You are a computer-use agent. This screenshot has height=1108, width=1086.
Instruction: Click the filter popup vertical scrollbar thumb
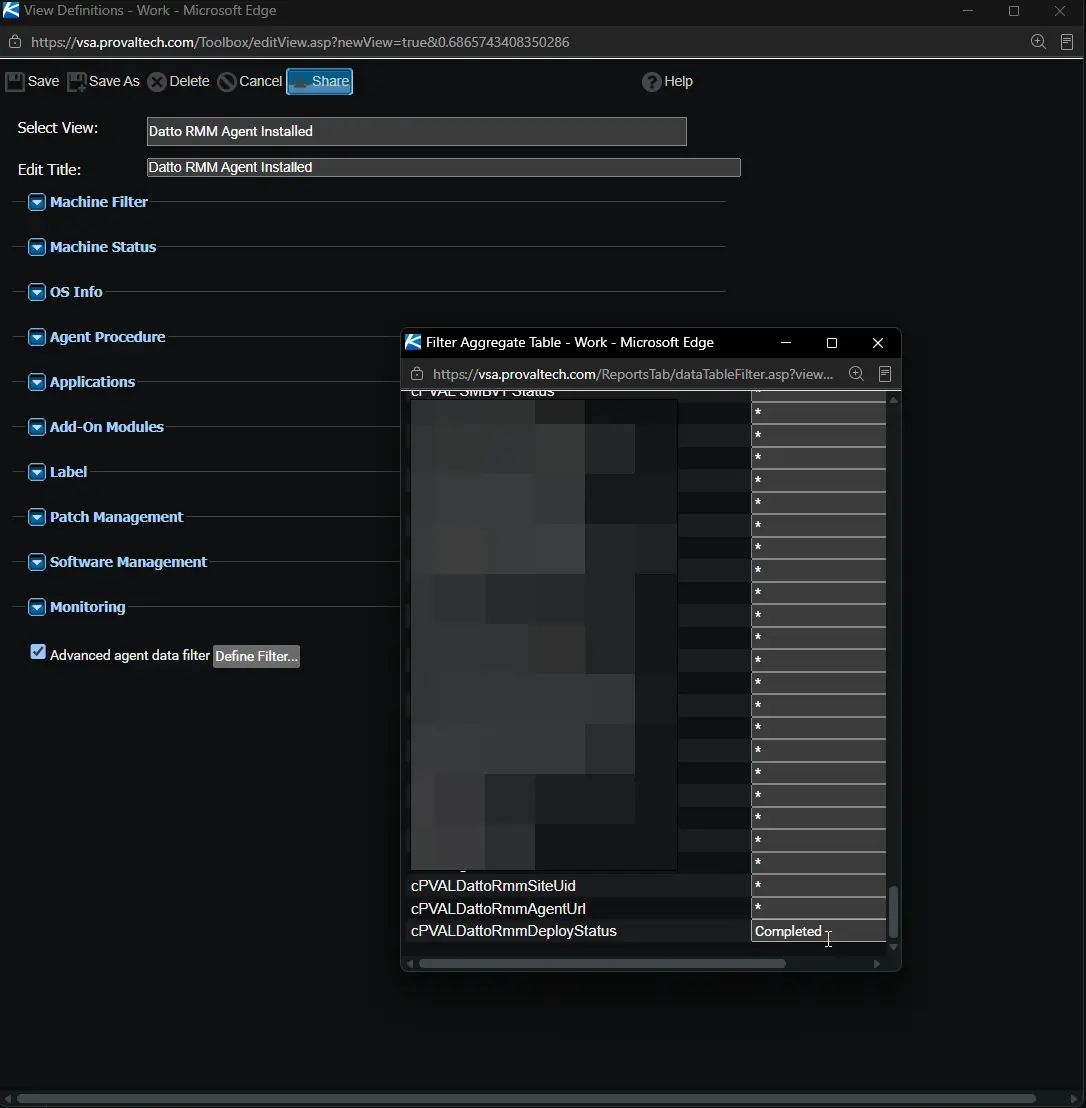pyautogui.click(x=893, y=912)
